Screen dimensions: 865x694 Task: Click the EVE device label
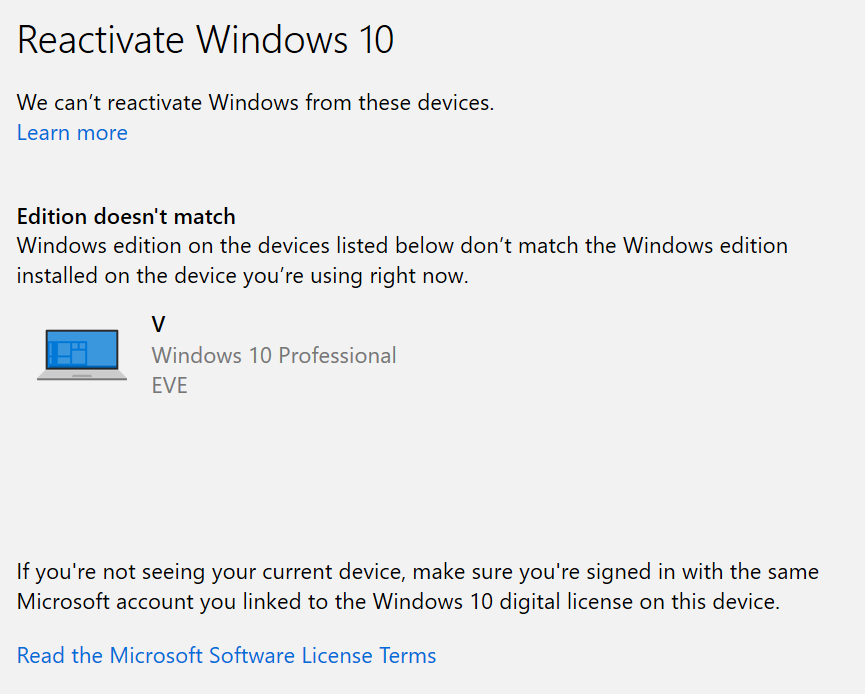click(169, 385)
